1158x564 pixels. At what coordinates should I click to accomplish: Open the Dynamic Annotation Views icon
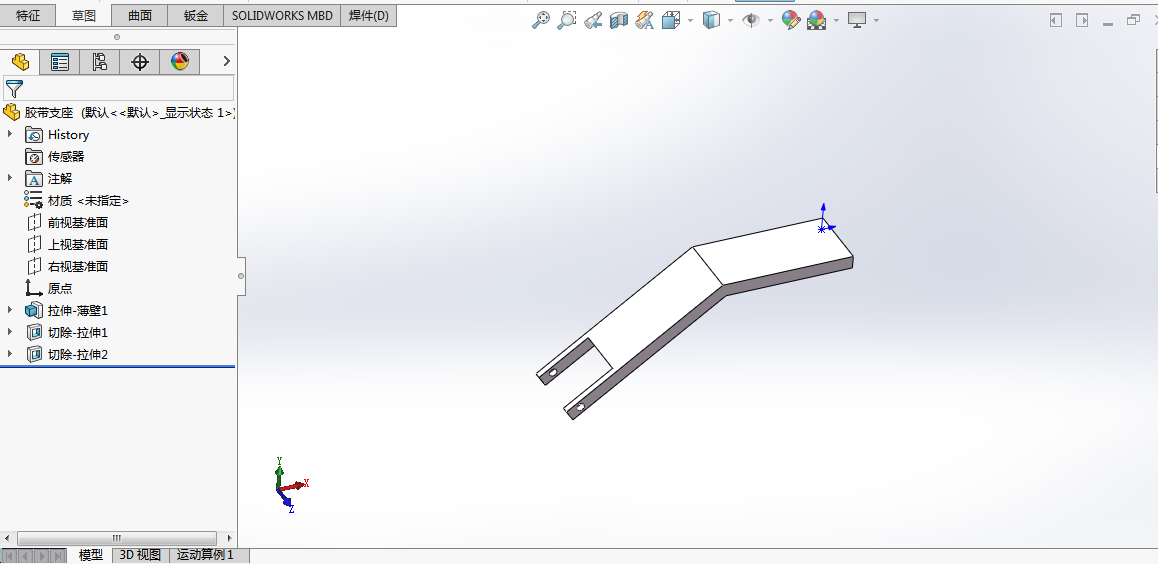644,21
